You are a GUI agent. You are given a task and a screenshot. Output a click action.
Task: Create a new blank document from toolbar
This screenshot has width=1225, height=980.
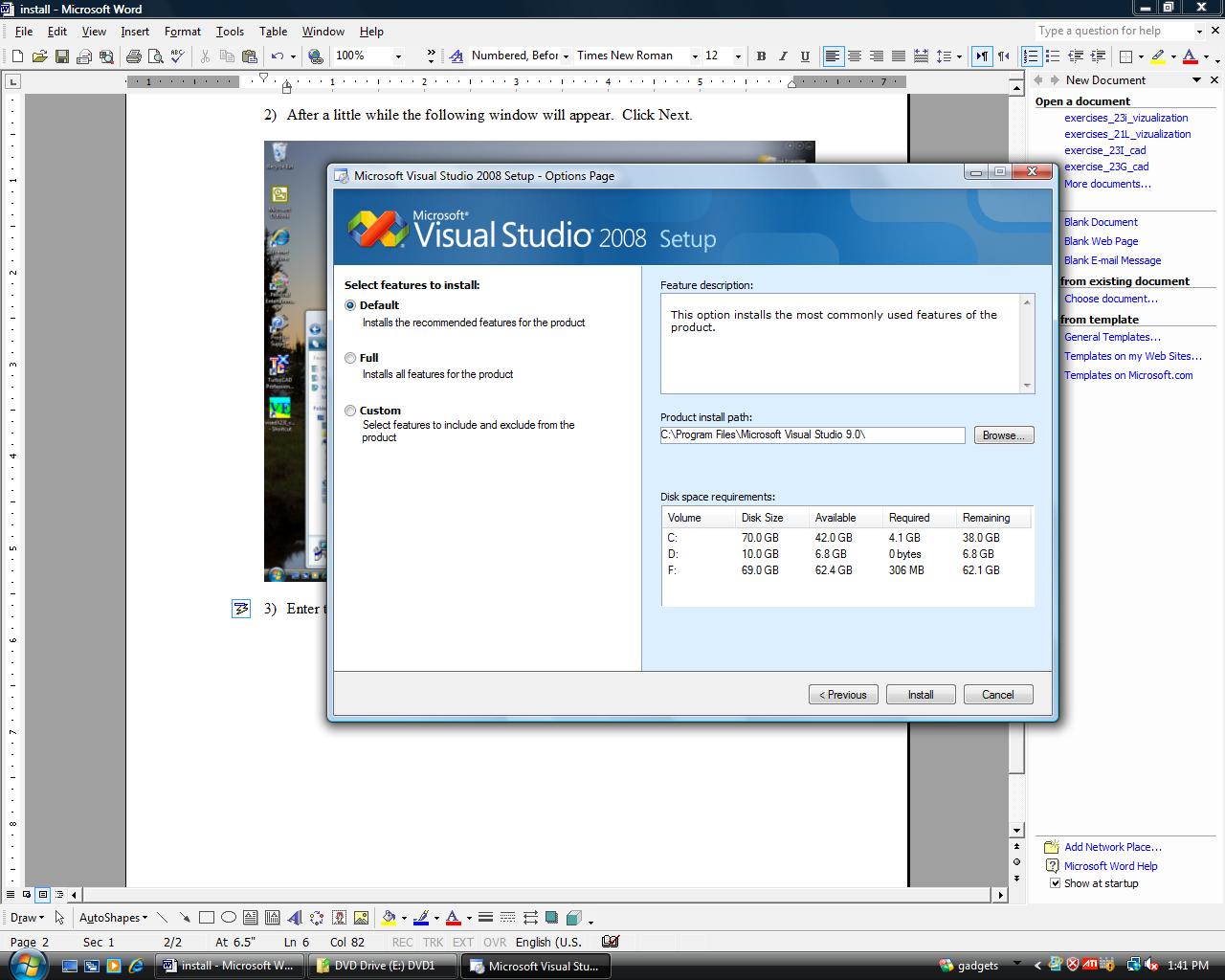coord(18,56)
